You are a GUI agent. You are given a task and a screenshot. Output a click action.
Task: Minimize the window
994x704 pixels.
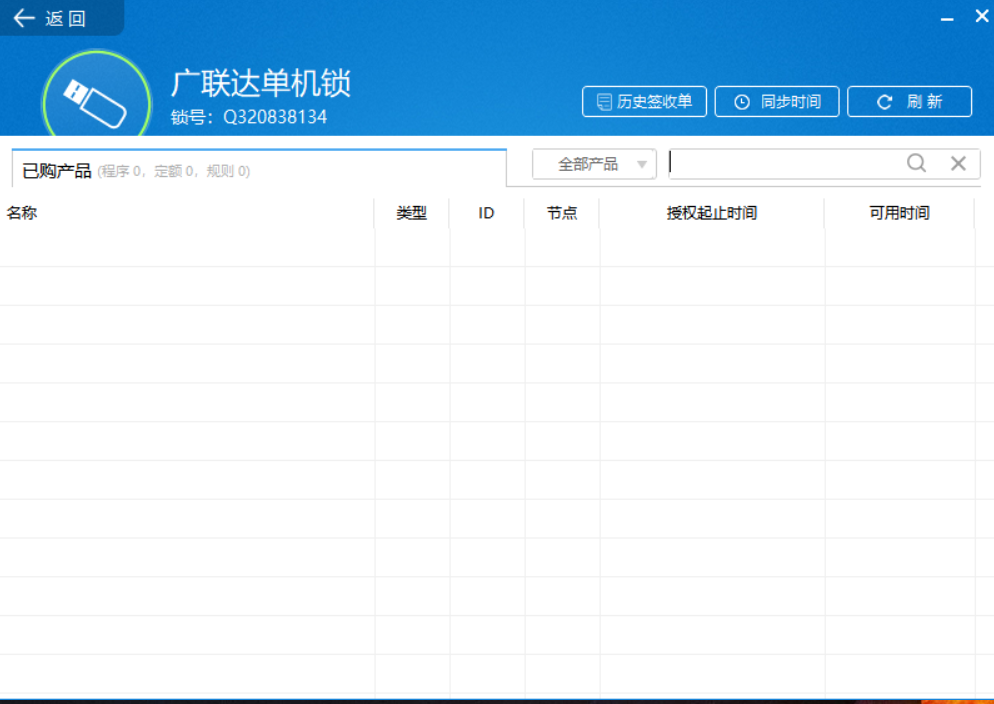tap(947, 17)
